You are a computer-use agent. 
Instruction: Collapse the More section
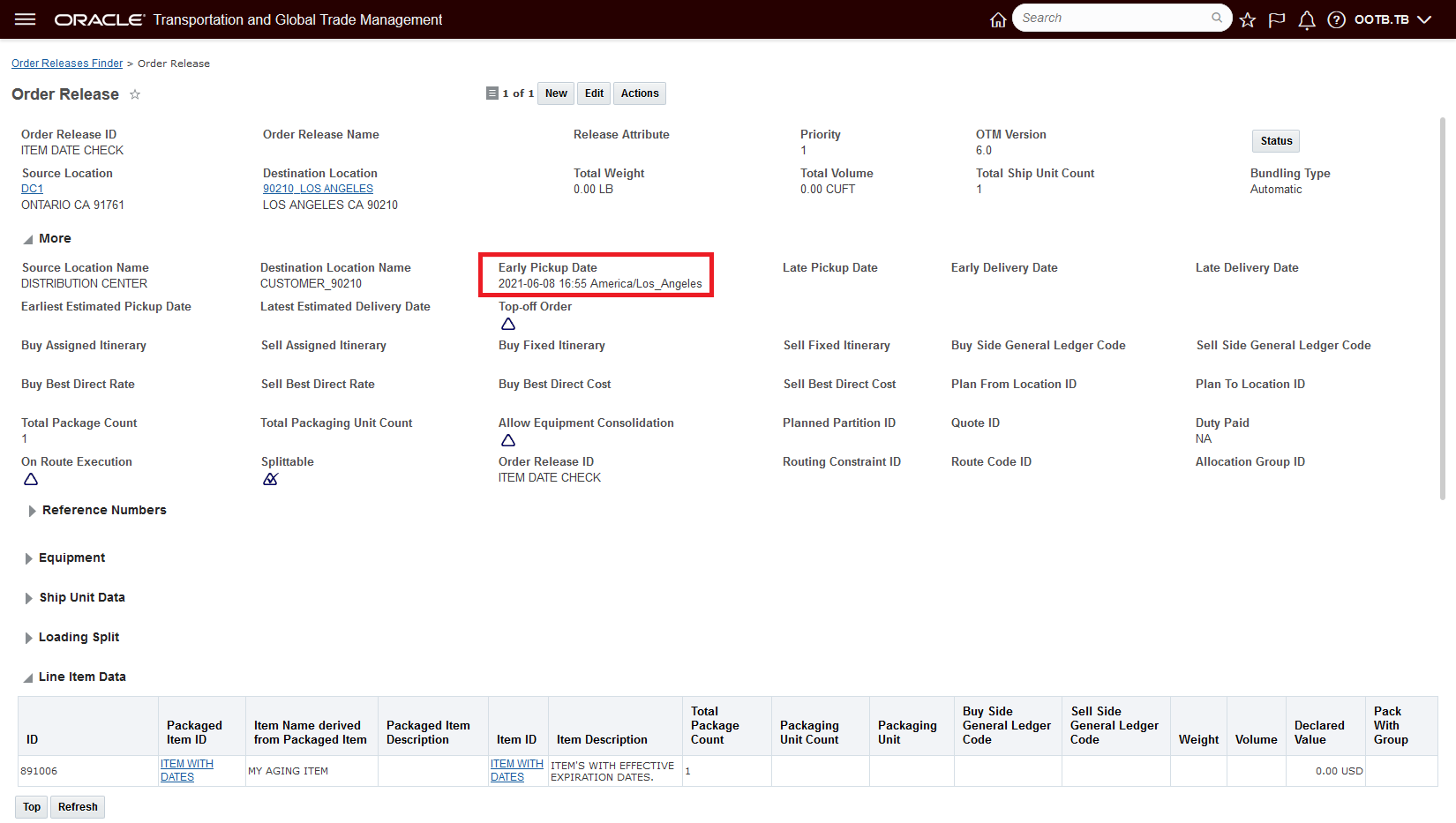[x=28, y=239]
